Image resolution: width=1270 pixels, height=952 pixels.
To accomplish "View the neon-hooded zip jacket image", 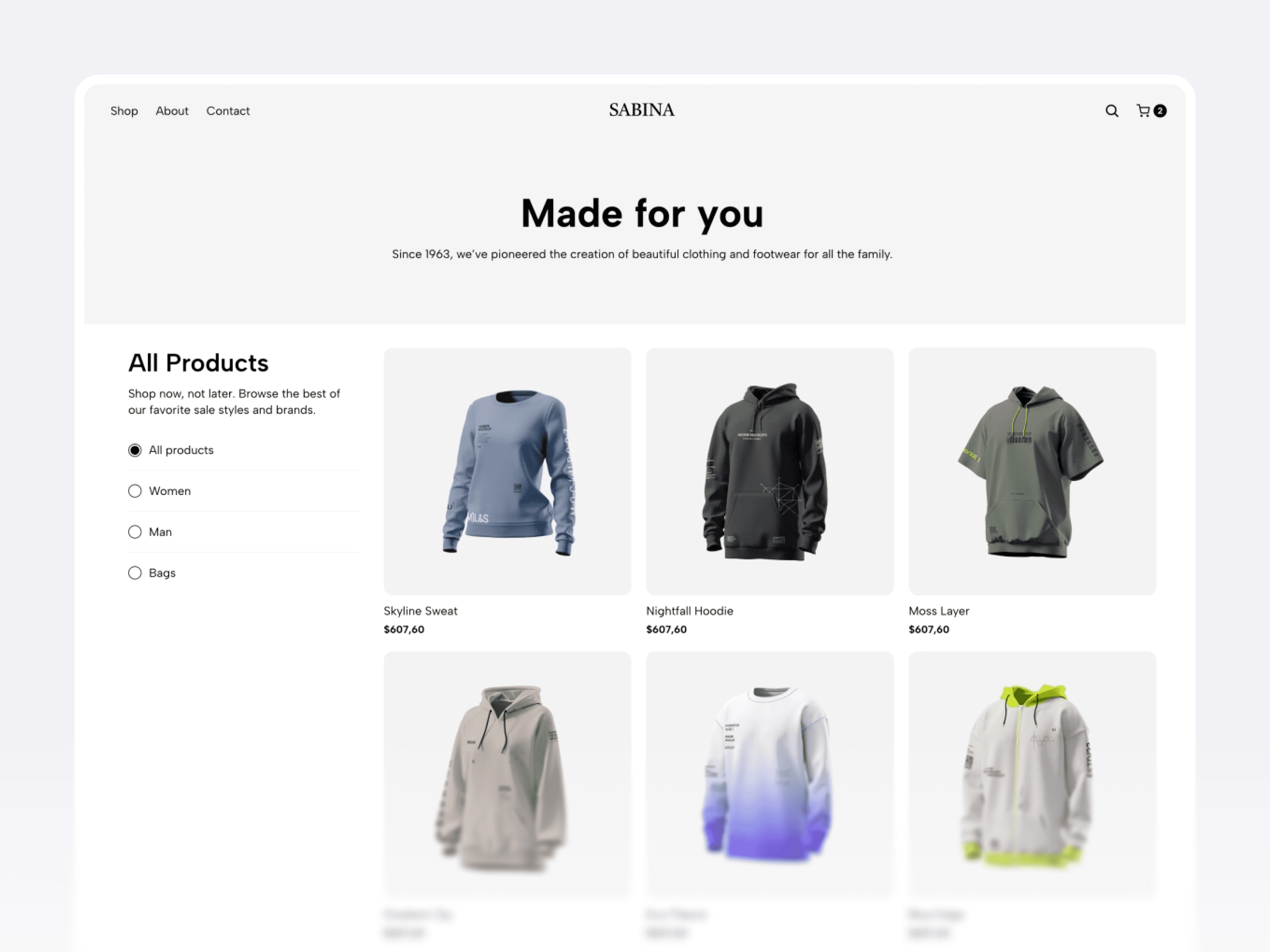I will click(1032, 775).
